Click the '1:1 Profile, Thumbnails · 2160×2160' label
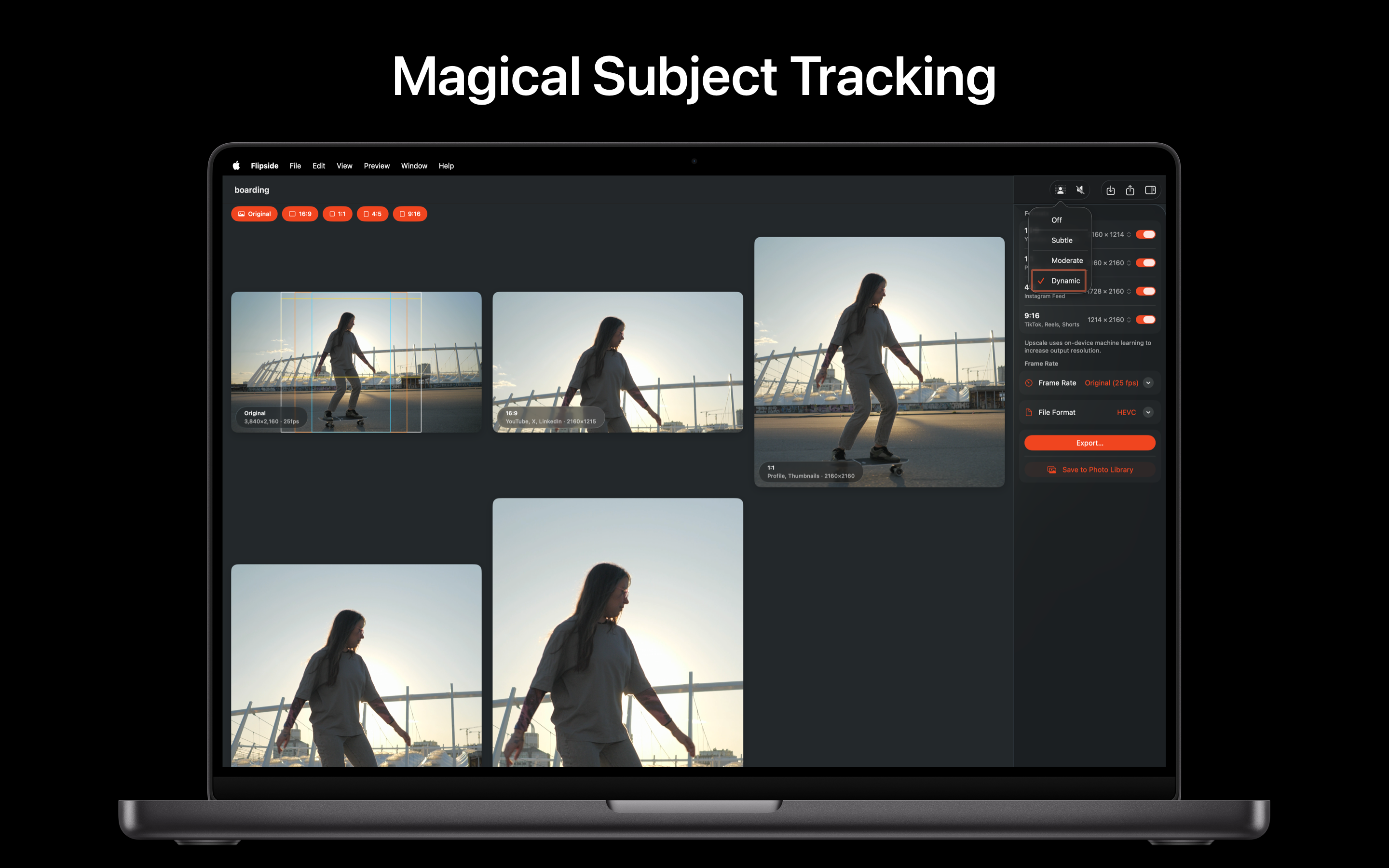Viewport: 1389px width, 868px height. point(810,472)
